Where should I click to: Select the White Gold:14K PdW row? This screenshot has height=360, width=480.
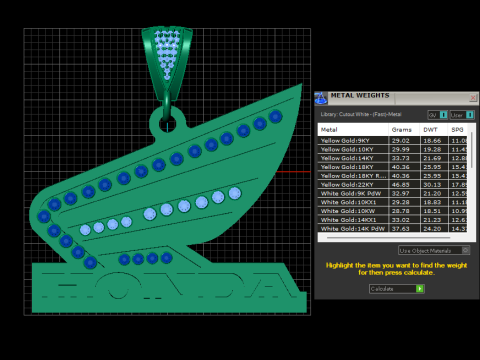pyautogui.click(x=393, y=229)
